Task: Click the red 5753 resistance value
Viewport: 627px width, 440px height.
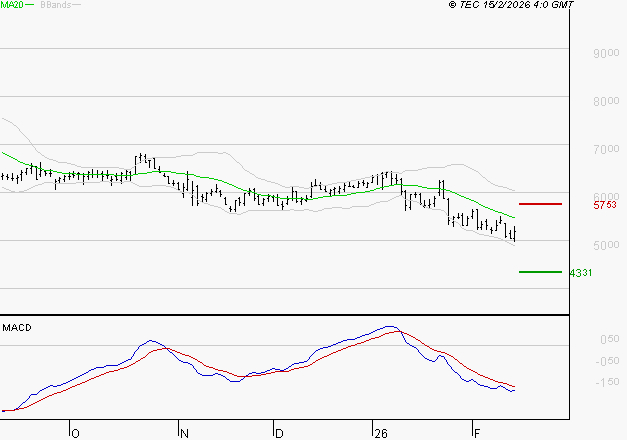Action: [x=605, y=205]
